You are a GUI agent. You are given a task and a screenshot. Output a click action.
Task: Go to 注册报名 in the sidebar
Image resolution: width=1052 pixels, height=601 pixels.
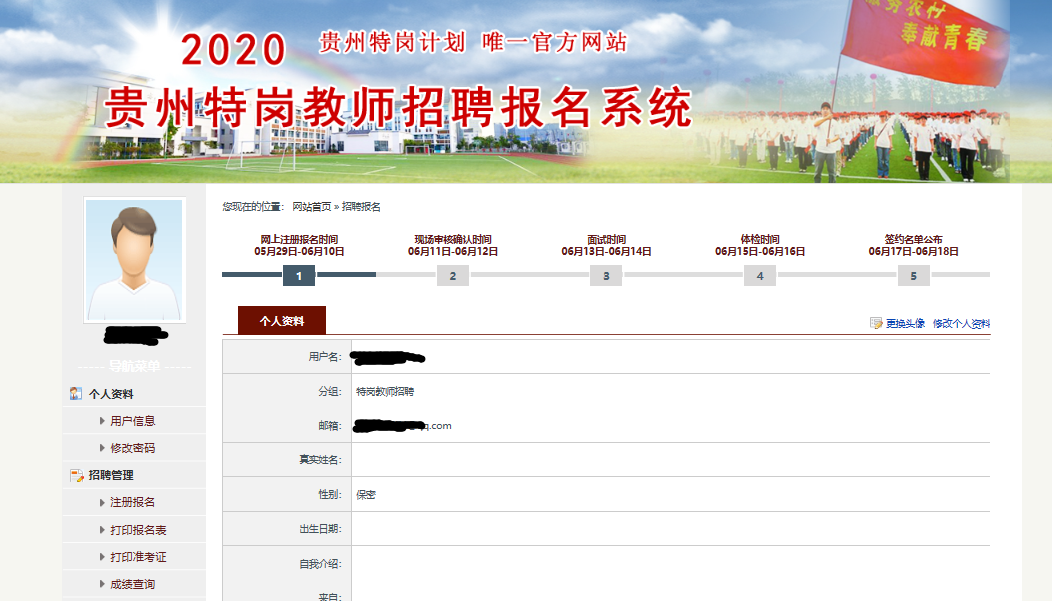[132, 502]
